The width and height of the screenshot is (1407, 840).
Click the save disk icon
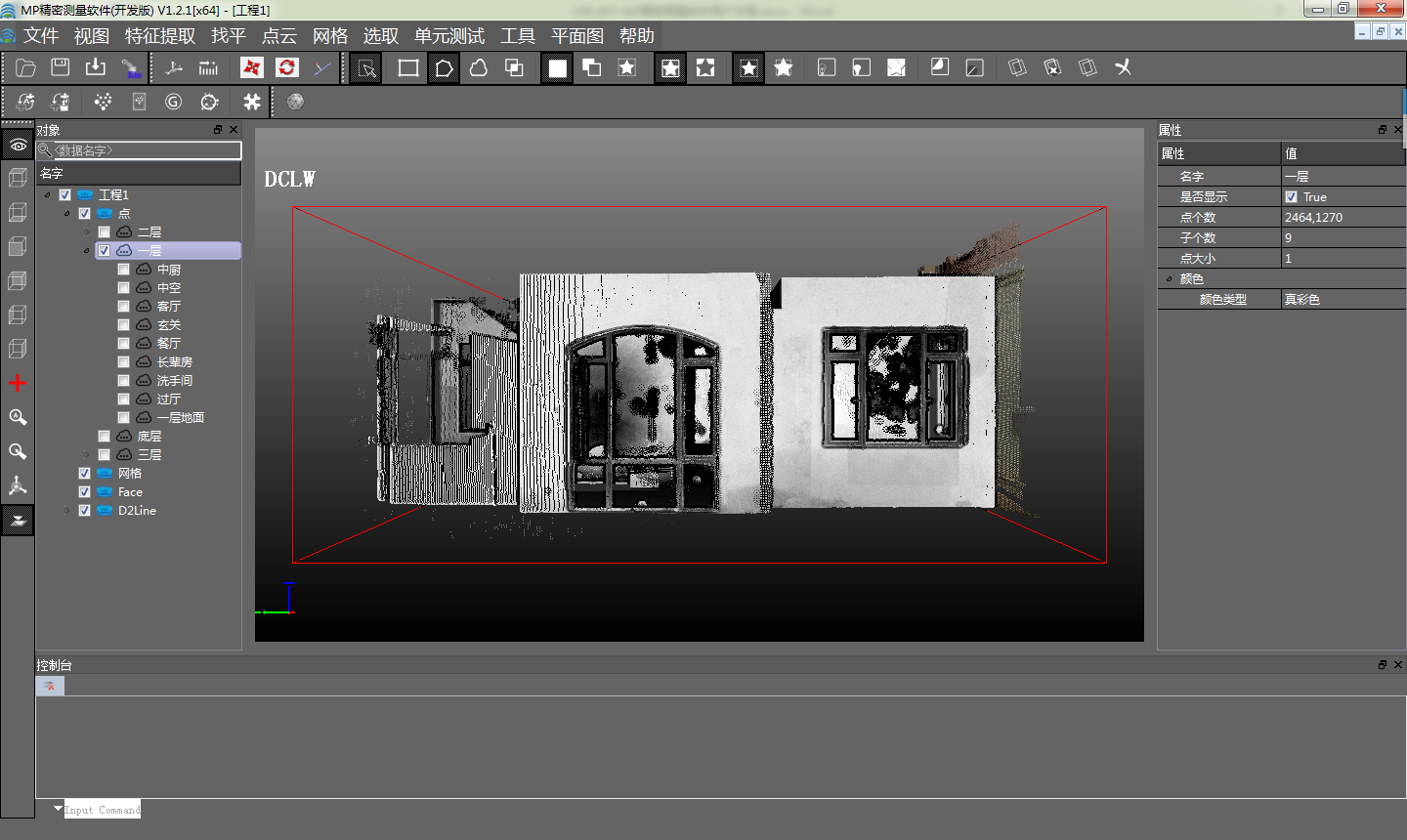click(x=61, y=67)
